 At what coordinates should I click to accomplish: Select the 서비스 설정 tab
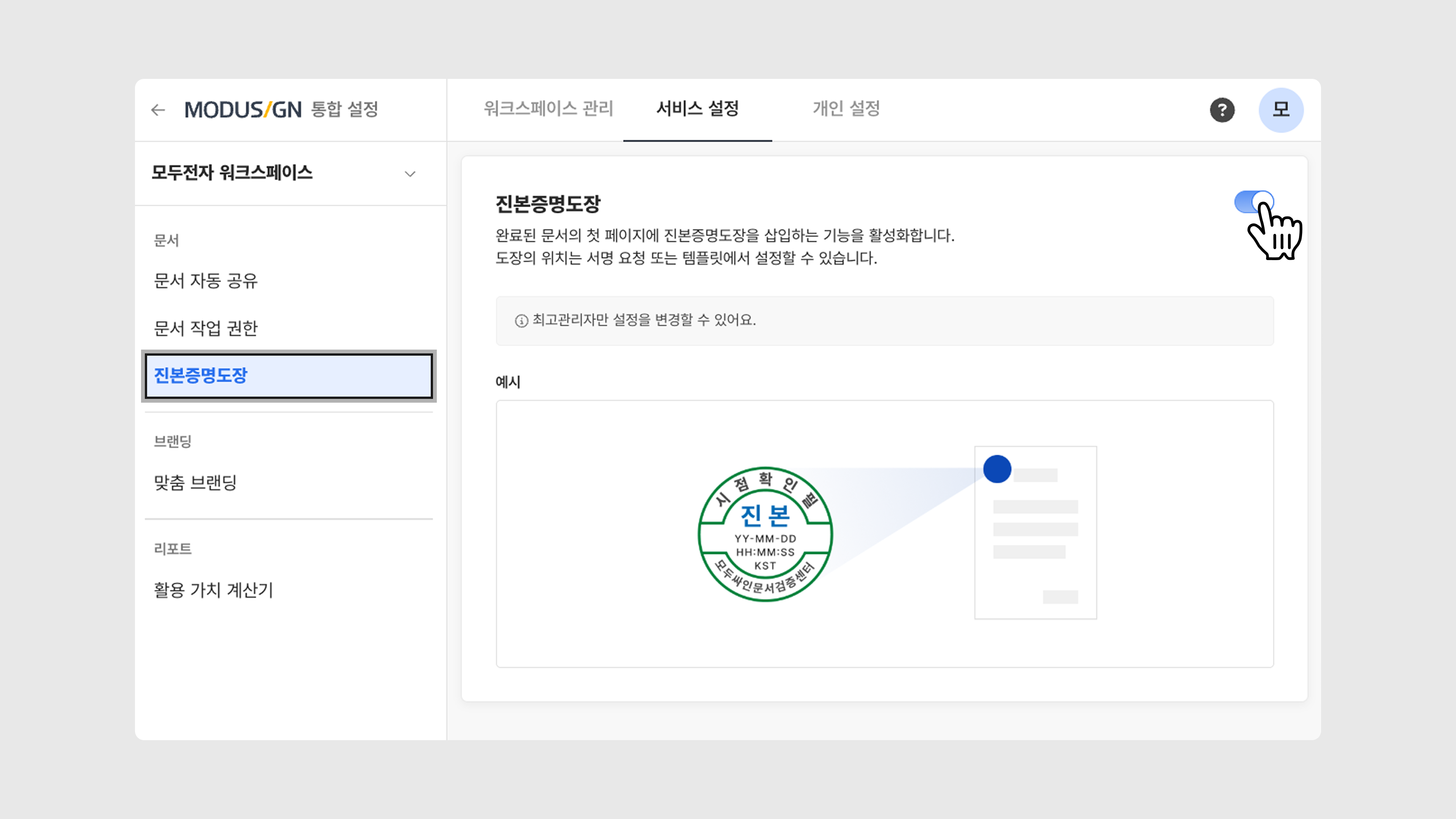click(x=698, y=108)
